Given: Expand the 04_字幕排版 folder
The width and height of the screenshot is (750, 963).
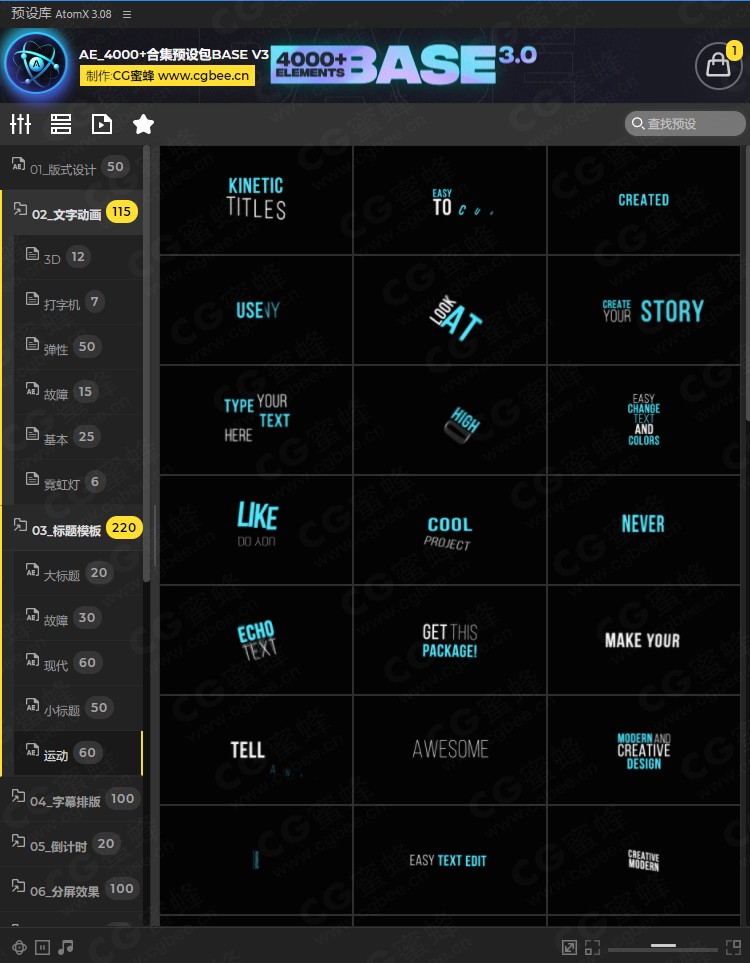Looking at the screenshot, I should (x=71, y=799).
